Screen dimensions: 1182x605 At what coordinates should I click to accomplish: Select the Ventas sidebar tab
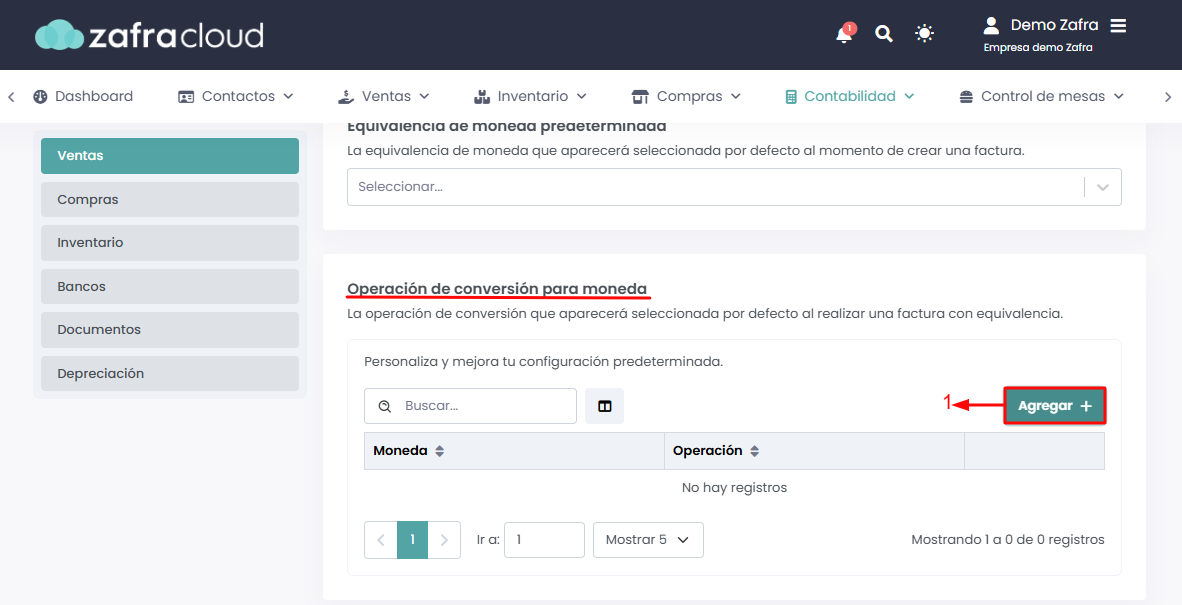[170, 156]
